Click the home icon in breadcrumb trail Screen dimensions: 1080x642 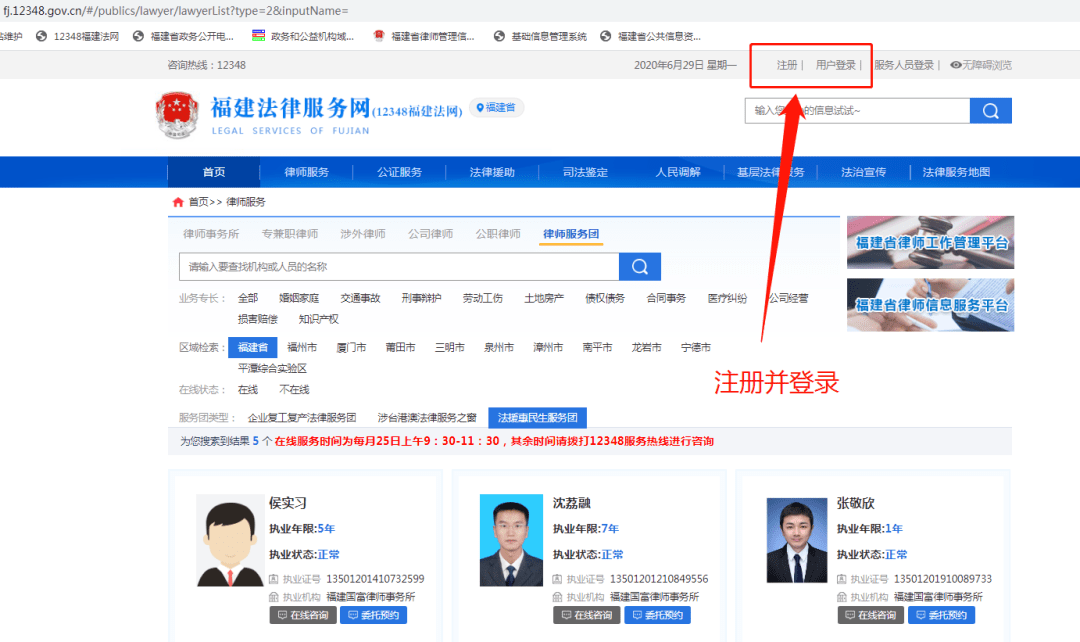click(176, 201)
